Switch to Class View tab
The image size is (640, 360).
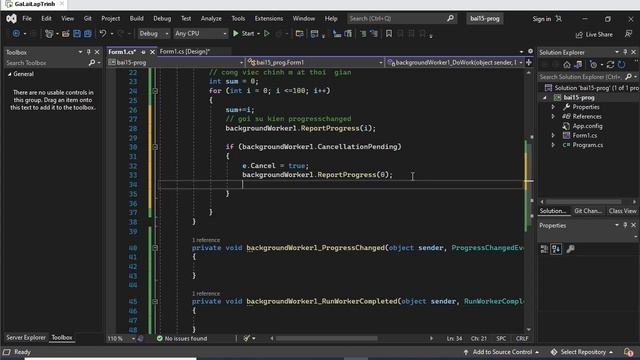point(622,211)
